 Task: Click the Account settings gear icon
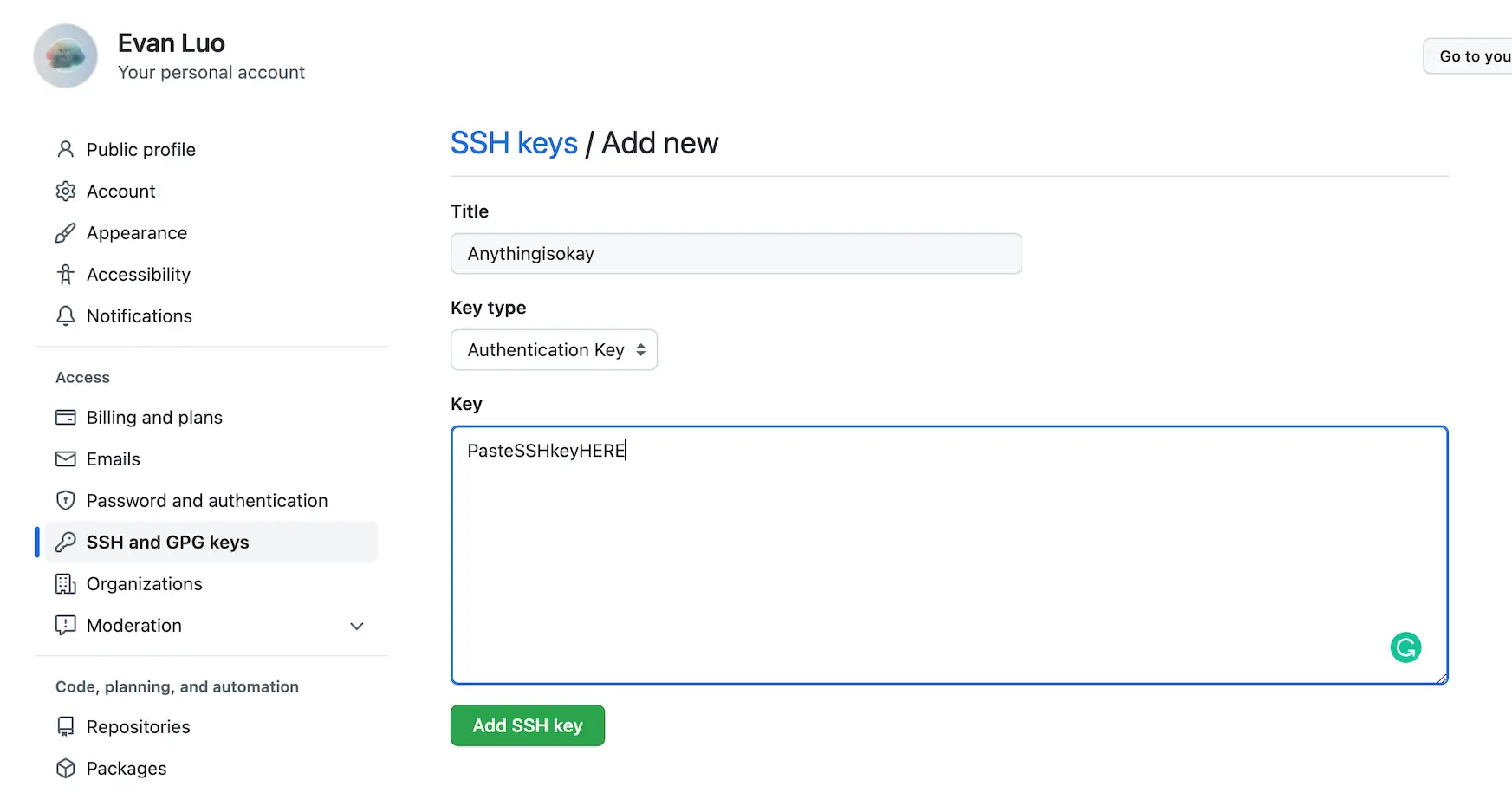pyautogui.click(x=66, y=191)
